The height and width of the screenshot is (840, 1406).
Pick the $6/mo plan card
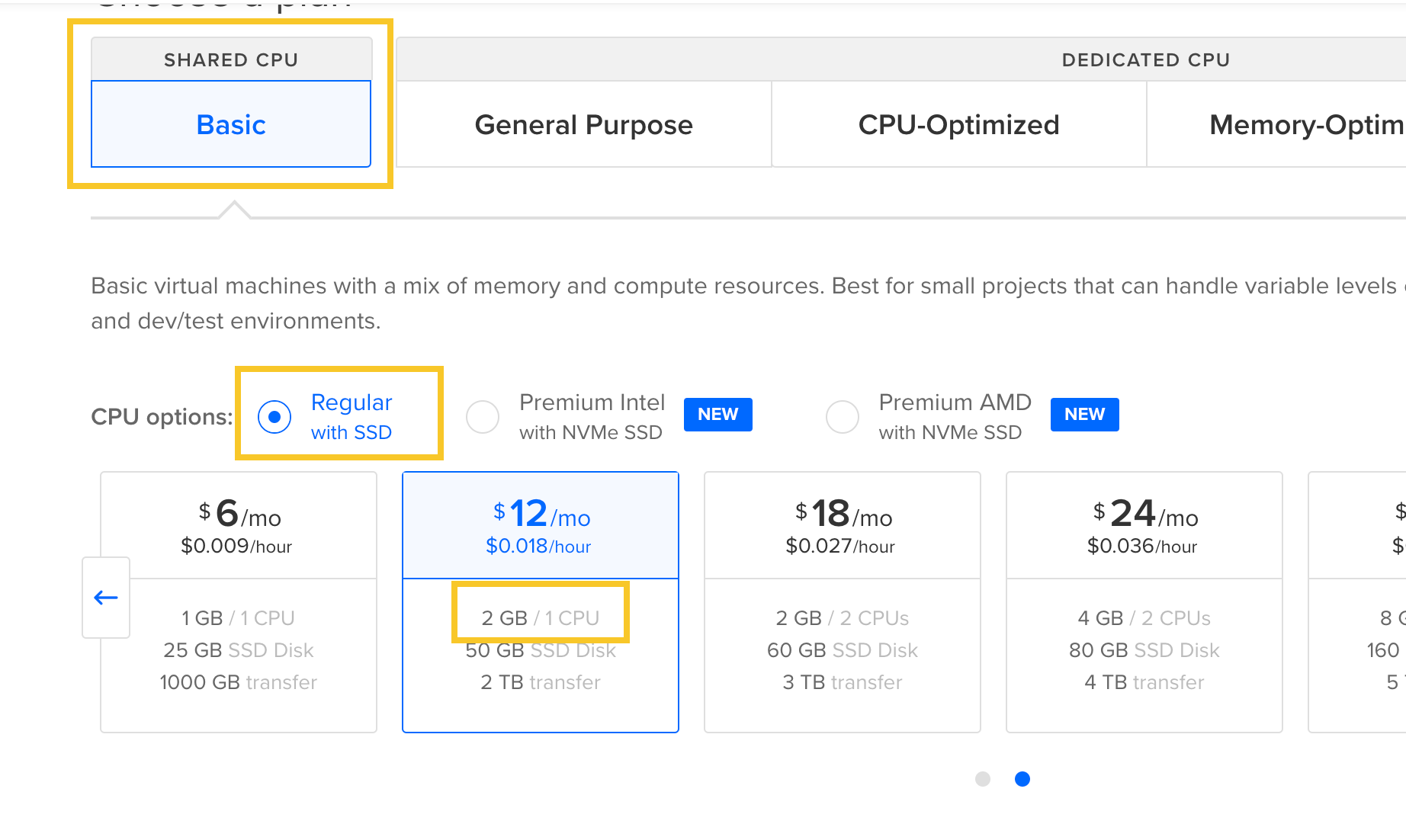click(x=239, y=602)
